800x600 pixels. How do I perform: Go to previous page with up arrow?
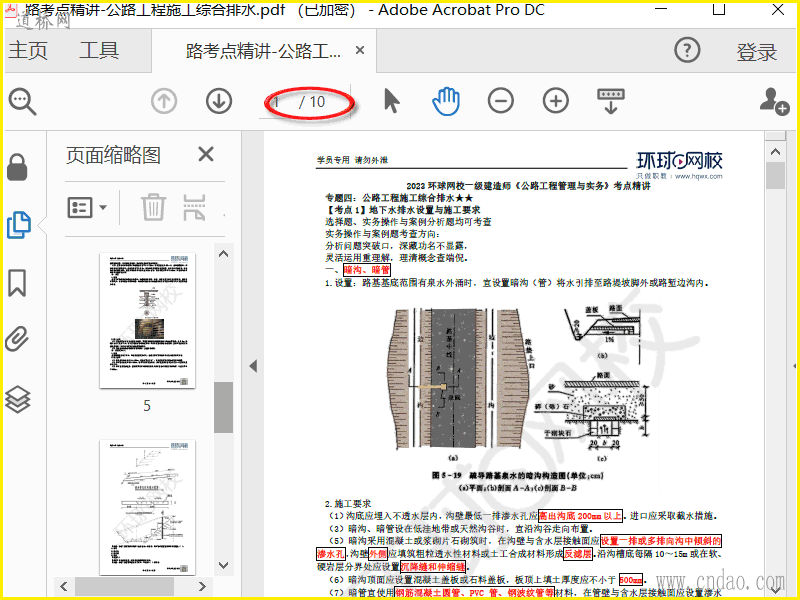coord(164,101)
